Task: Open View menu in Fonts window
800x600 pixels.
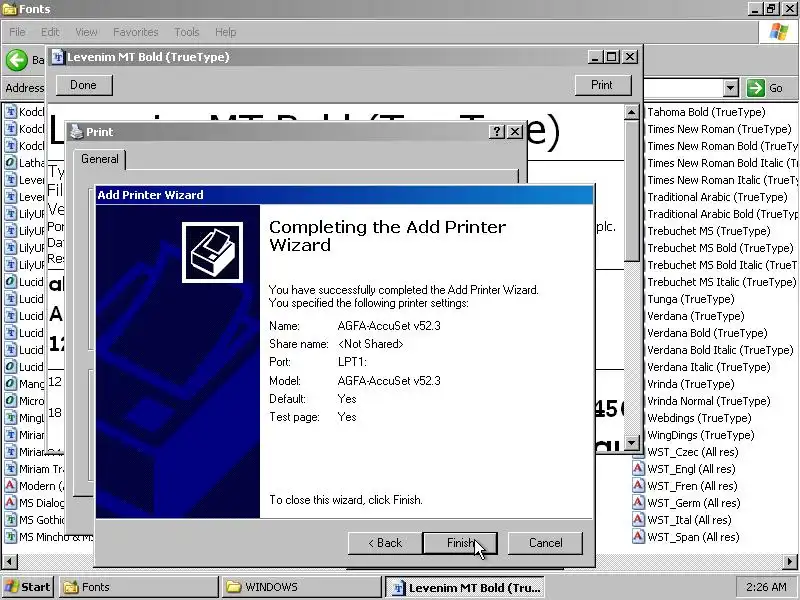Action: click(x=86, y=32)
